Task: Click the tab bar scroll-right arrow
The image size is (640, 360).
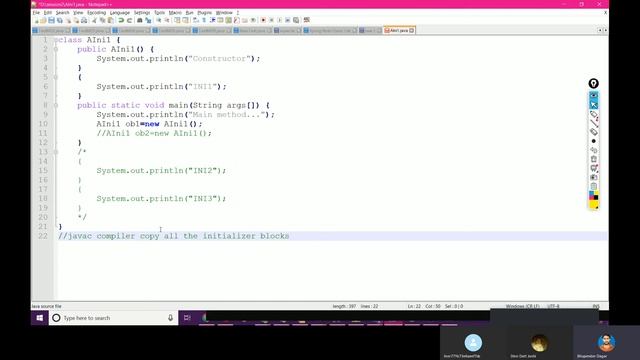Action: pos(605,30)
